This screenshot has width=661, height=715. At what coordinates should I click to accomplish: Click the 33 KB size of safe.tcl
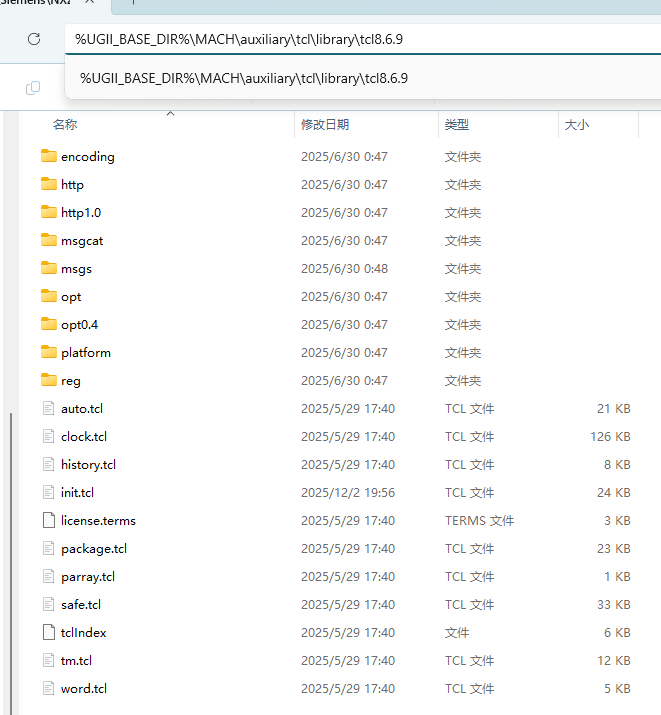[x=614, y=605]
